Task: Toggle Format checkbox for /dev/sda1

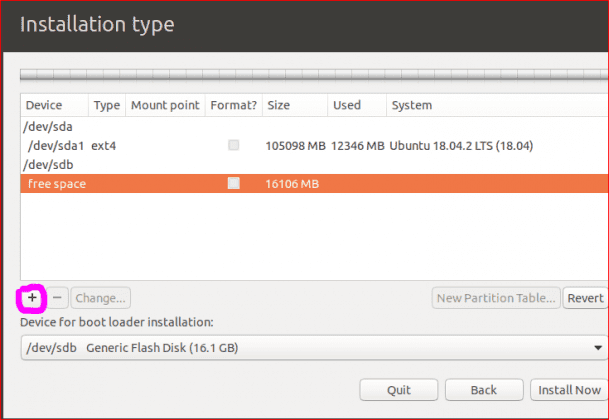Action: 234,145
